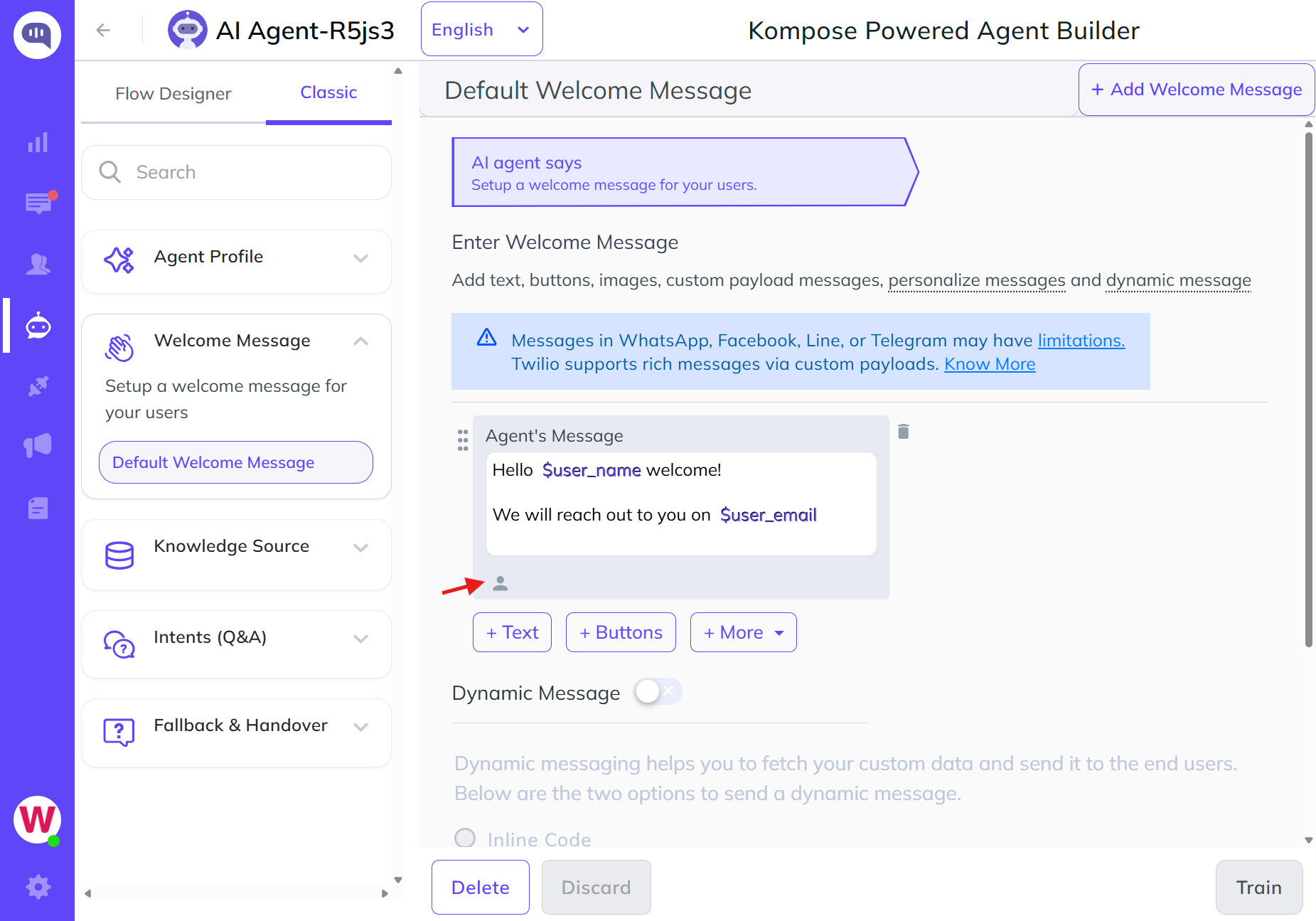This screenshot has height=921, width=1316.
Task: Click the warning triangle icon in notice
Action: tap(486, 337)
